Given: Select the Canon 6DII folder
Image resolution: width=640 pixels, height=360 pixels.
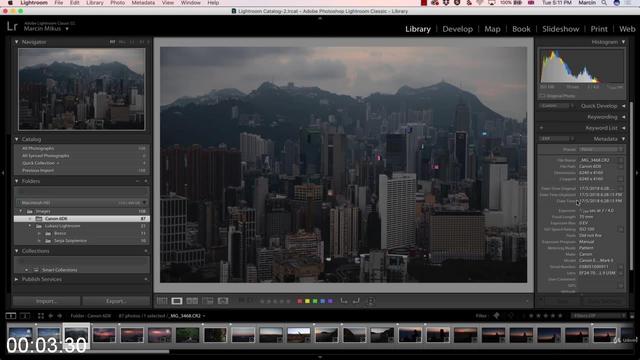Looking at the screenshot, I should 82,219.
